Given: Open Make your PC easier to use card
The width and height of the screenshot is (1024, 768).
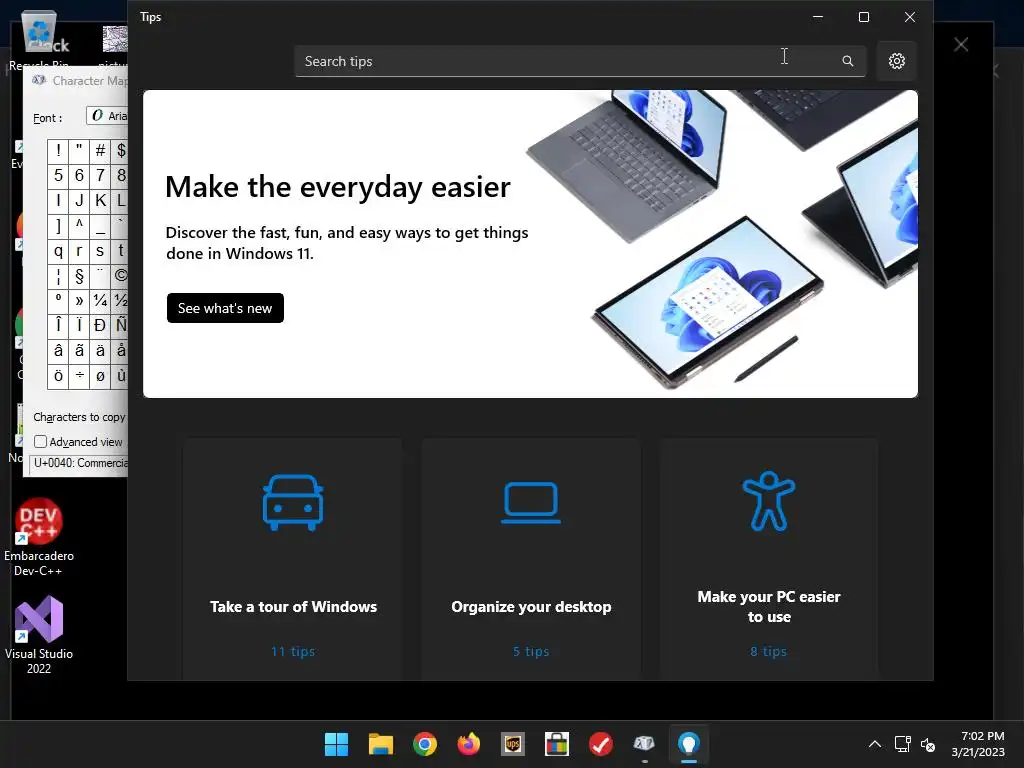Looking at the screenshot, I should click(x=769, y=558).
